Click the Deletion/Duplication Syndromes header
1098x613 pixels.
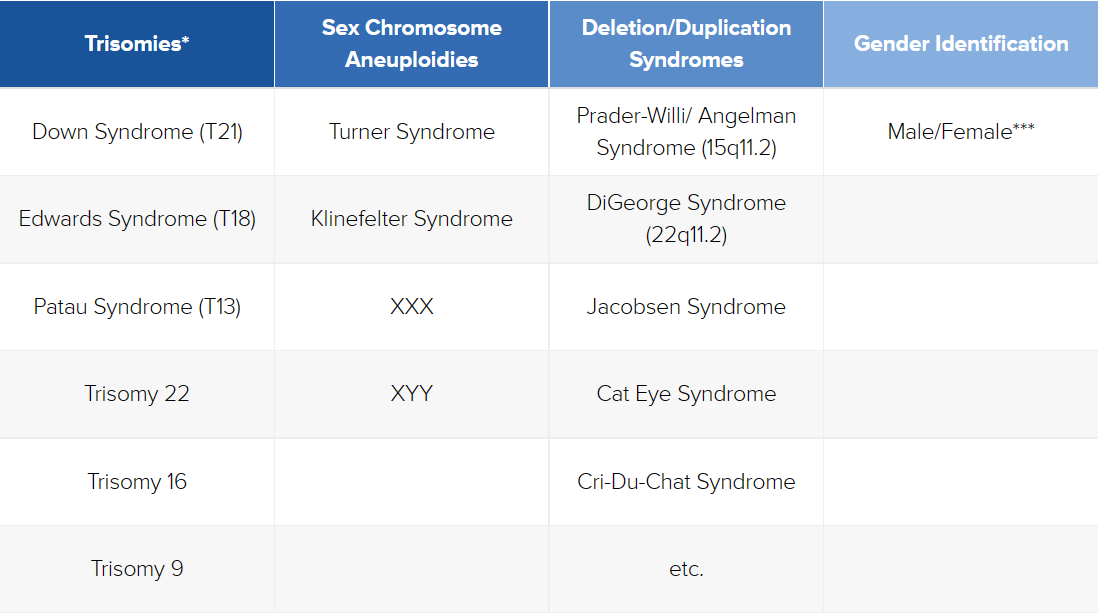(x=686, y=43)
